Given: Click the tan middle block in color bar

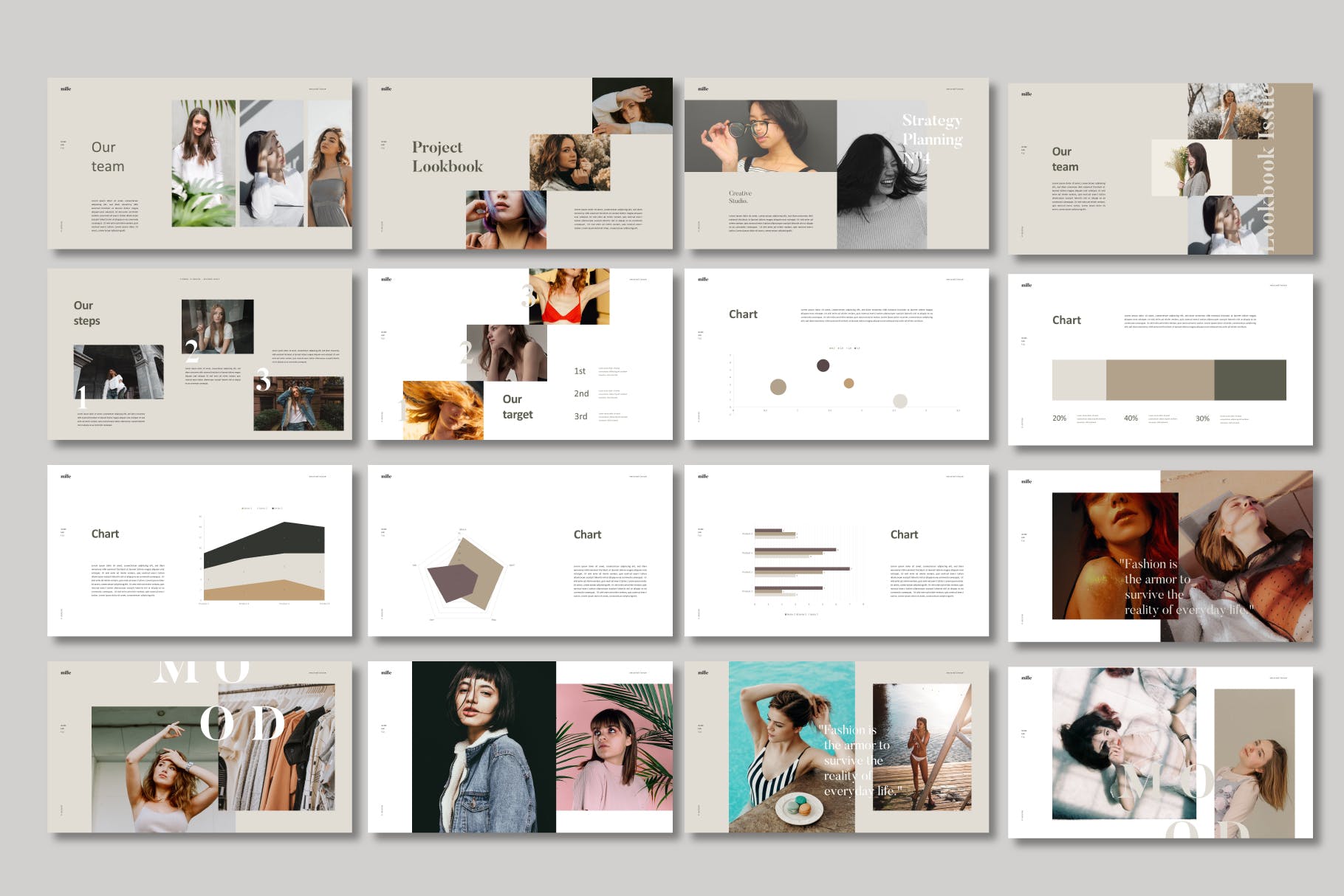Looking at the screenshot, I should [1159, 380].
